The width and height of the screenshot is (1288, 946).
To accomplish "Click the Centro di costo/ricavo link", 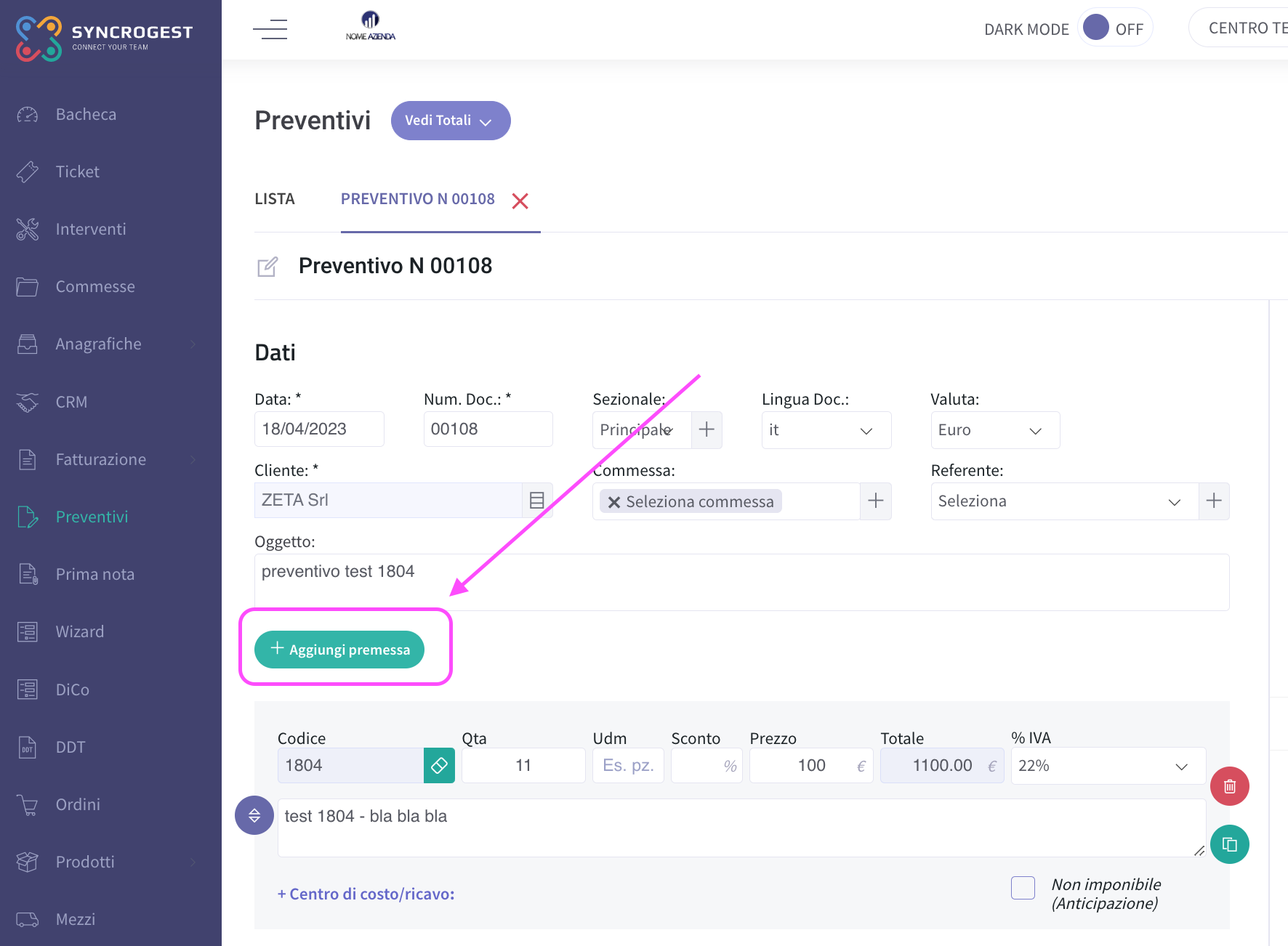I will (x=366, y=894).
